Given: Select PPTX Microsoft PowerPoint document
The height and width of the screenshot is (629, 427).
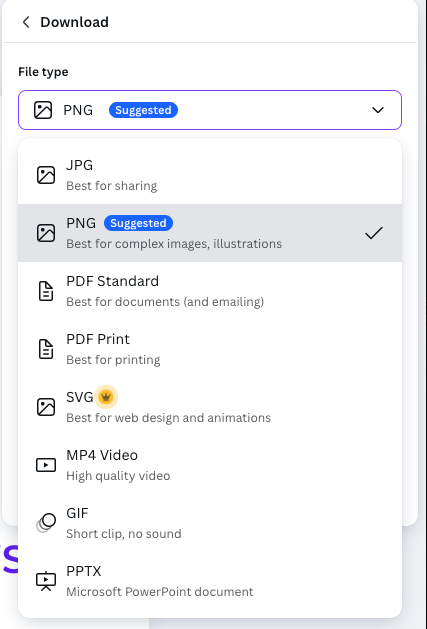Looking at the screenshot, I should [x=210, y=581].
